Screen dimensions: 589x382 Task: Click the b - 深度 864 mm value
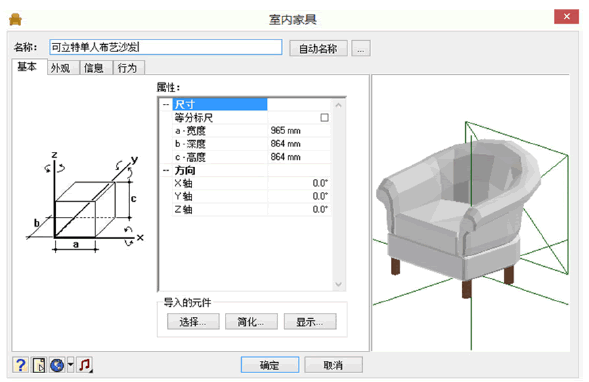[285, 144]
